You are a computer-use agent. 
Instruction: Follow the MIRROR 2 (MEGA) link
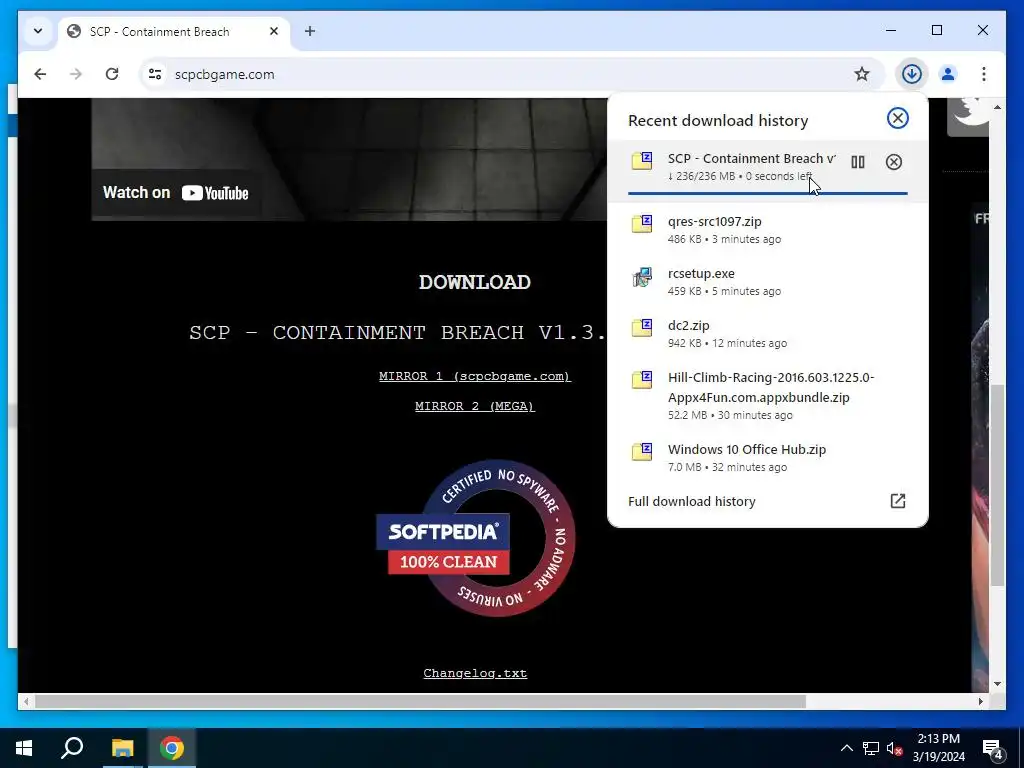475,406
